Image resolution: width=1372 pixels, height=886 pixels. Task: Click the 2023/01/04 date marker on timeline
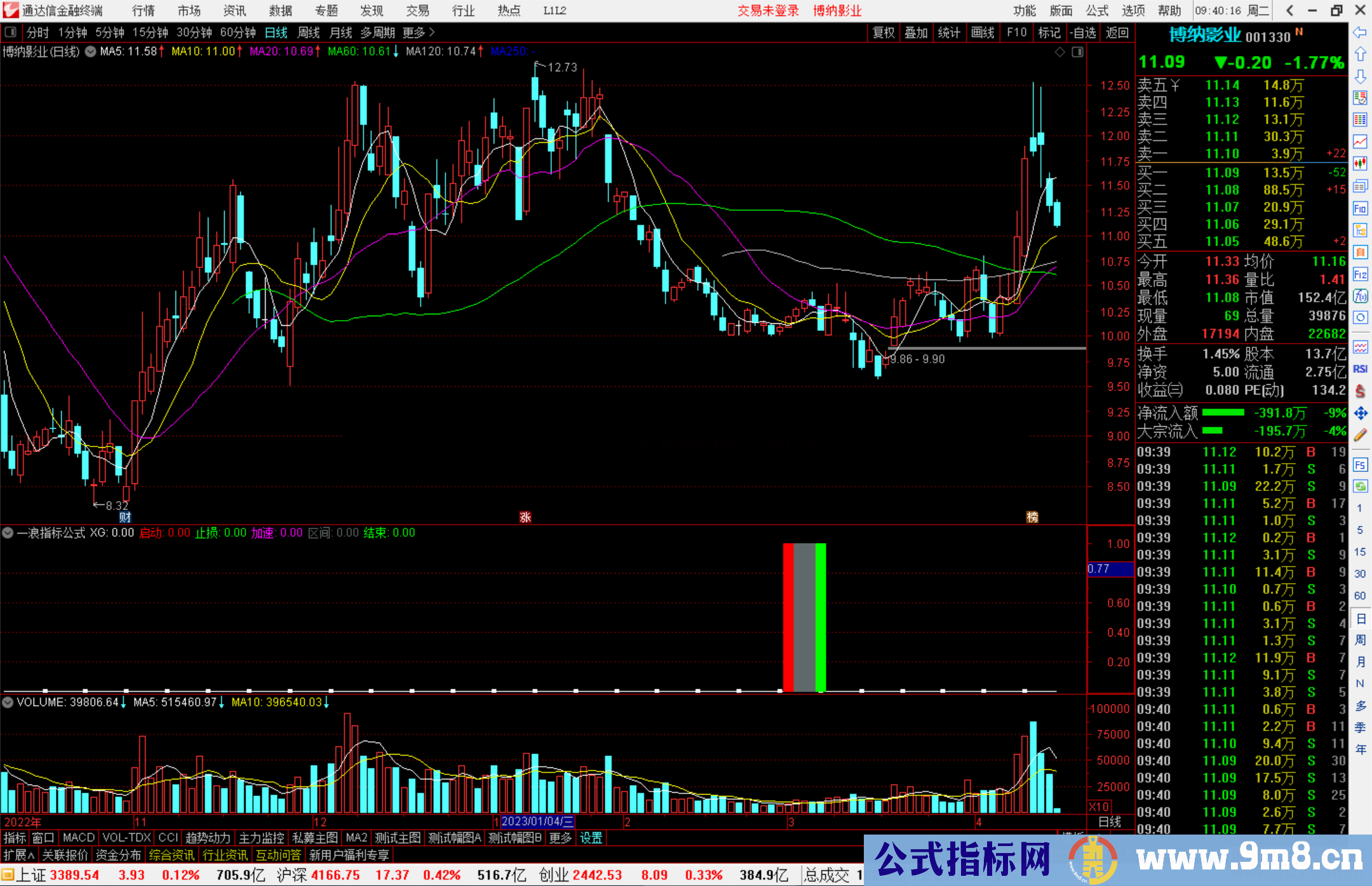[x=537, y=822]
